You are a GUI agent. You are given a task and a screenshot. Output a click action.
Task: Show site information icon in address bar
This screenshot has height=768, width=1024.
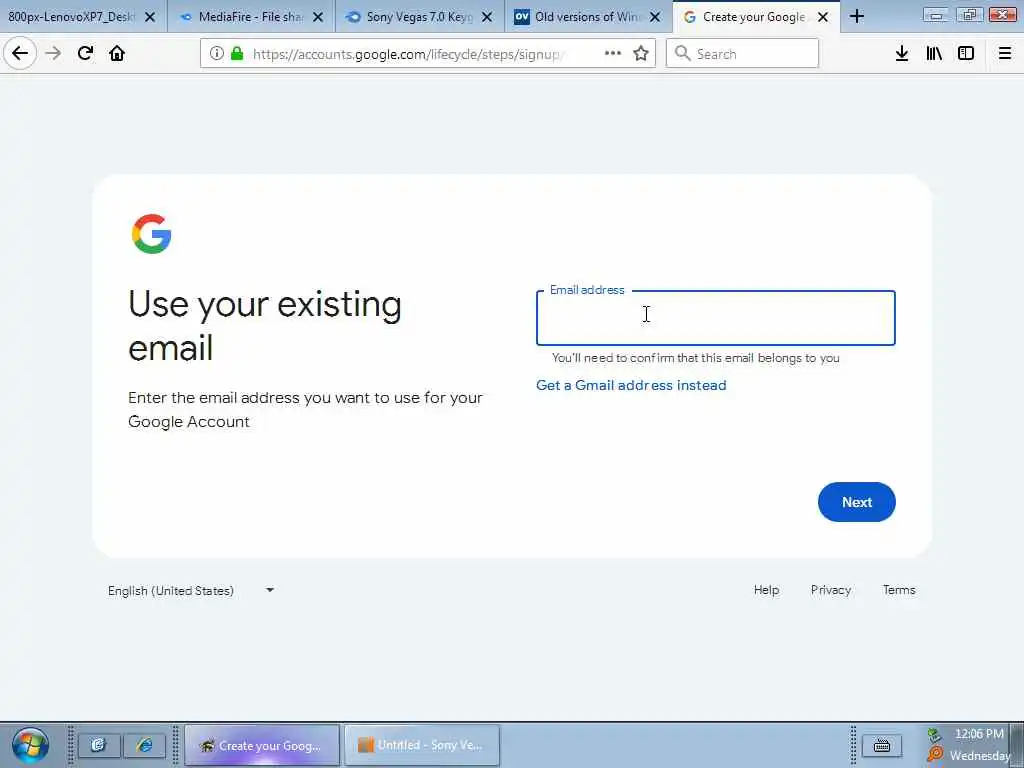(x=216, y=54)
